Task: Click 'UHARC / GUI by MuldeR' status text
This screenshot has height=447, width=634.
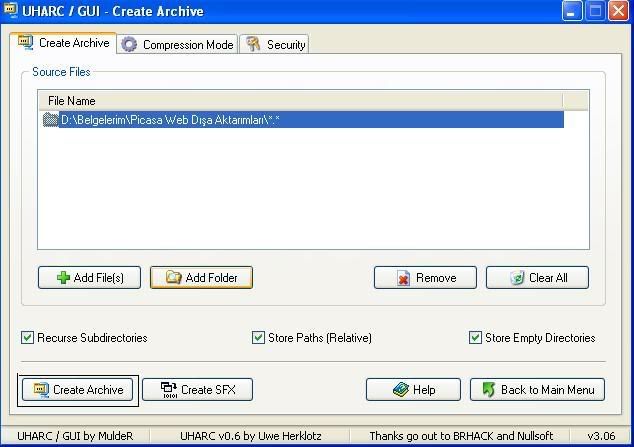Action: (x=75, y=436)
